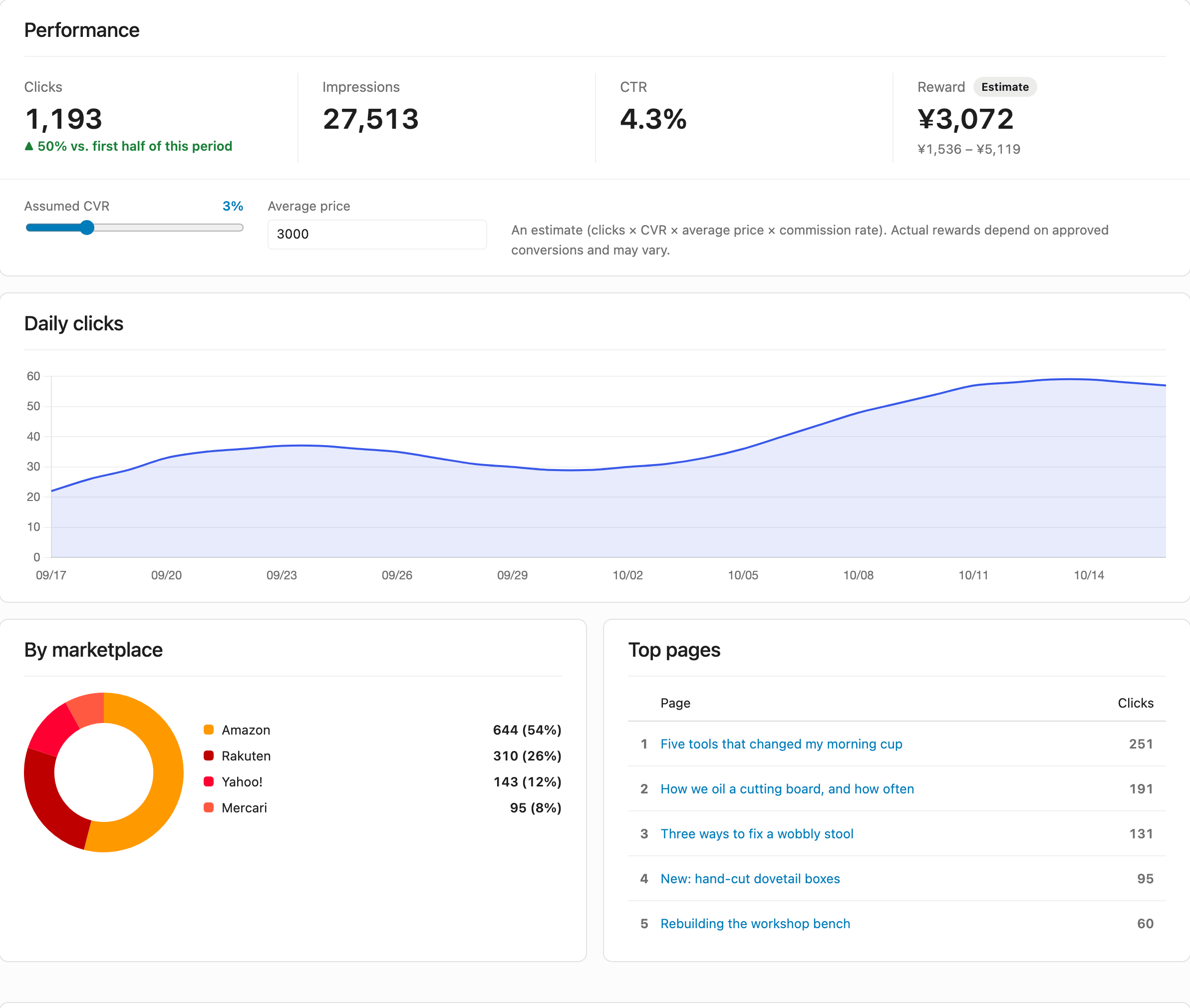1190x1008 pixels.
Task: Open 'Five tools that changed my morning cup' page
Action: click(x=781, y=744)
